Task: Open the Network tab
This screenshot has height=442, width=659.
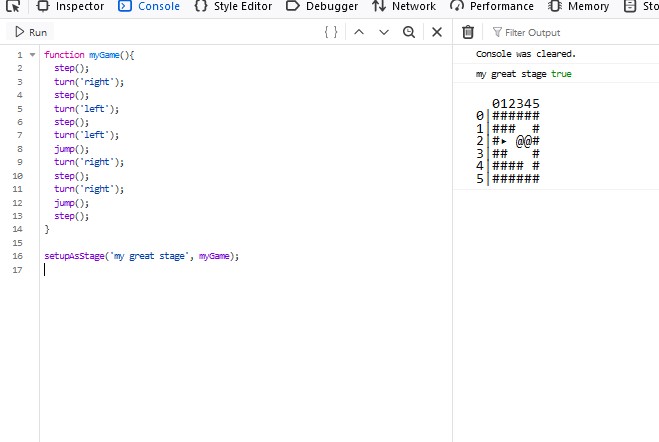Action: (404, 6)
